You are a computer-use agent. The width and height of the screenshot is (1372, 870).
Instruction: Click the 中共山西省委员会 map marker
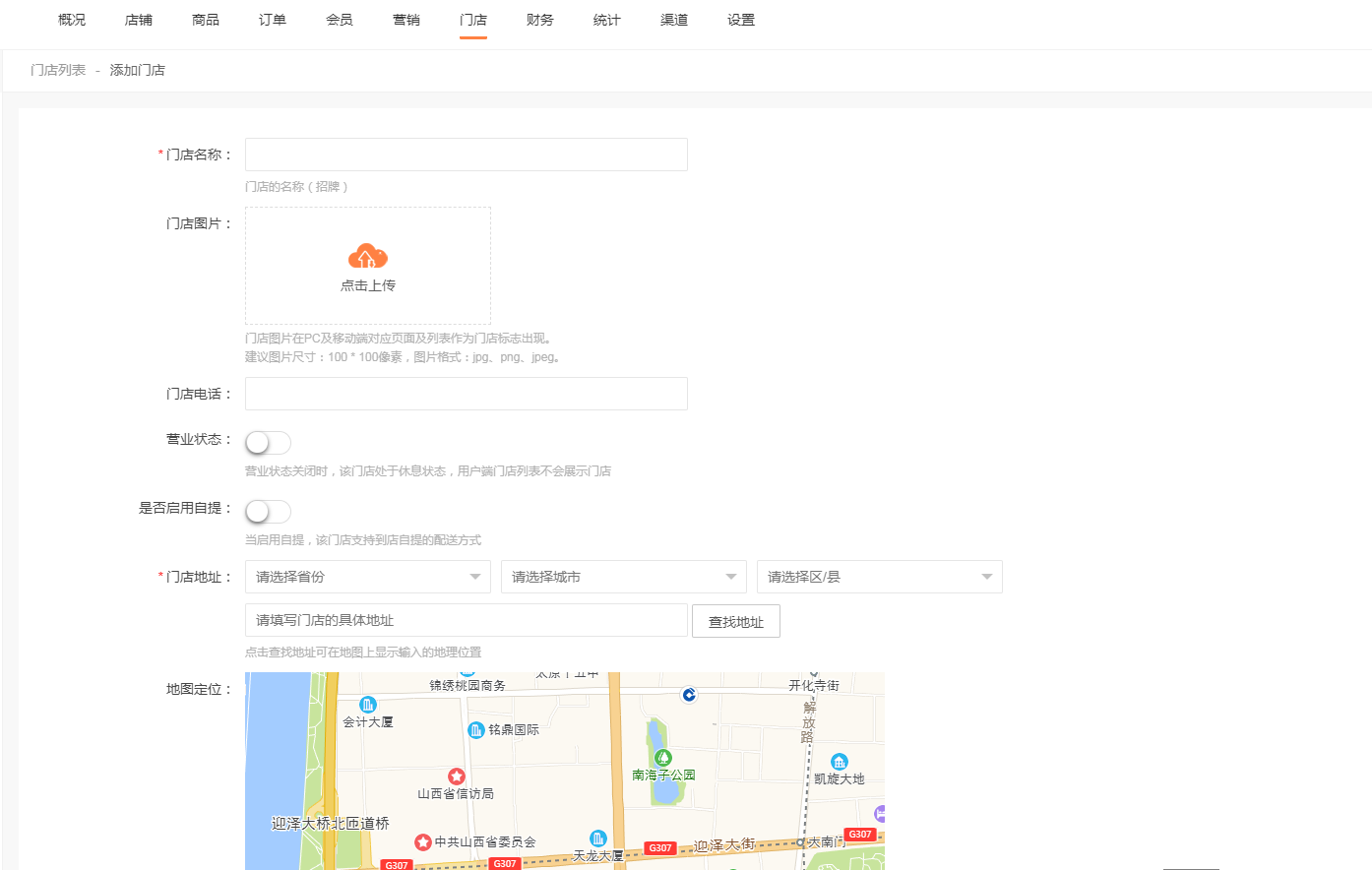point(423,841)
